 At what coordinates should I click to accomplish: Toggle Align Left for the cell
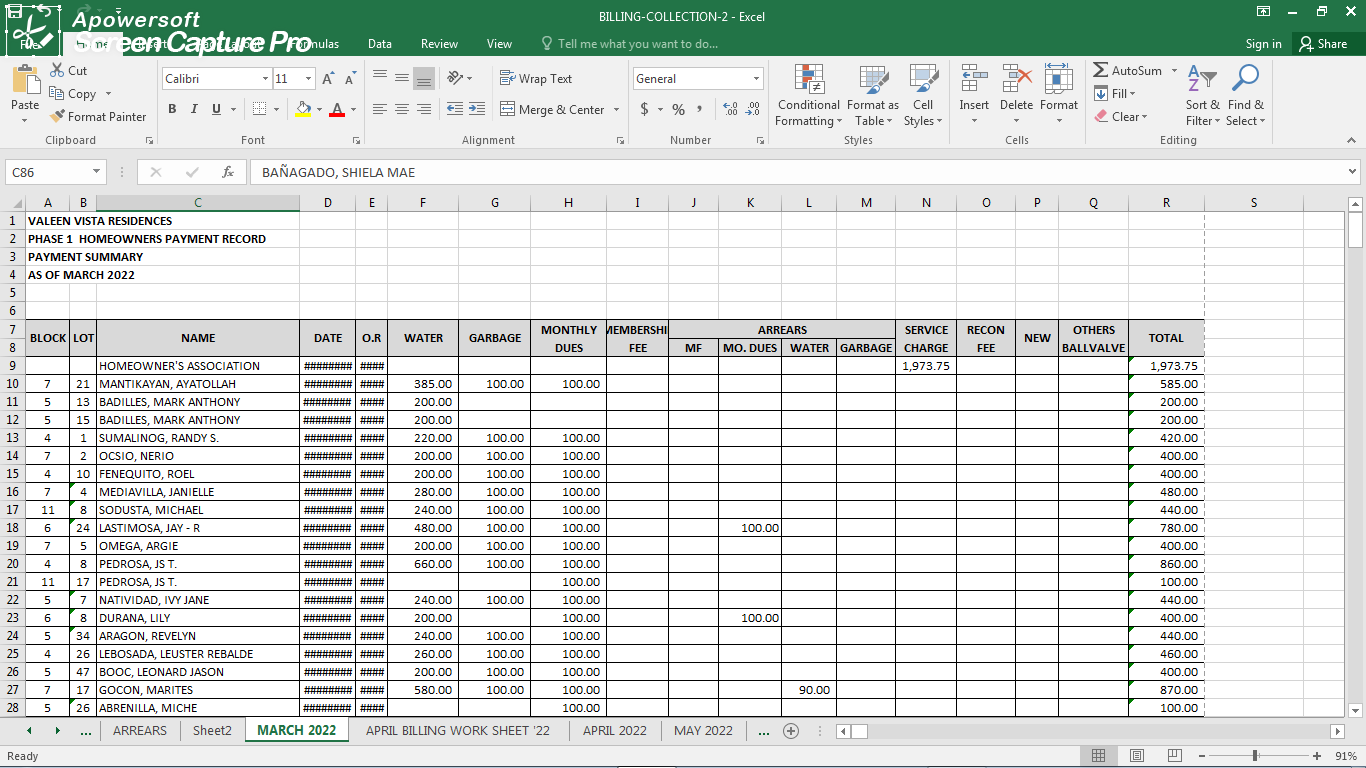tap(379, 109)
